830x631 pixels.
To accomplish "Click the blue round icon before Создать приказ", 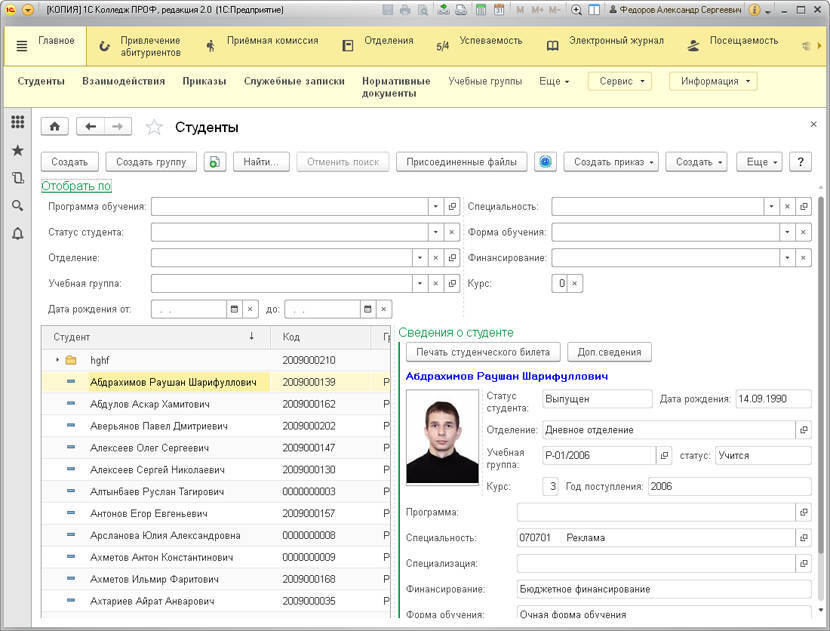I will point(545,162).
